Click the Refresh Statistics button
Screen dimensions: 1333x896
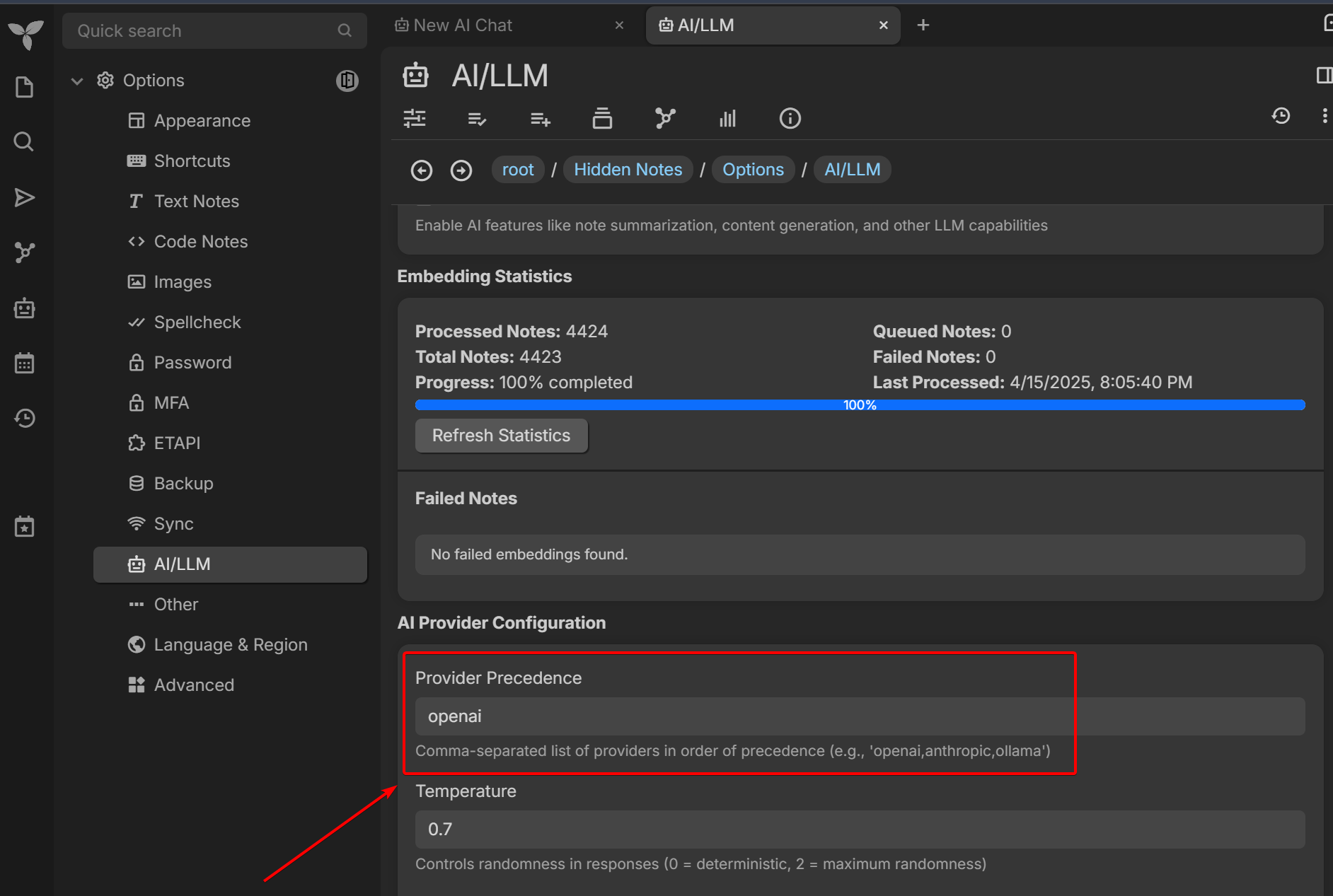tap(501, 436)
